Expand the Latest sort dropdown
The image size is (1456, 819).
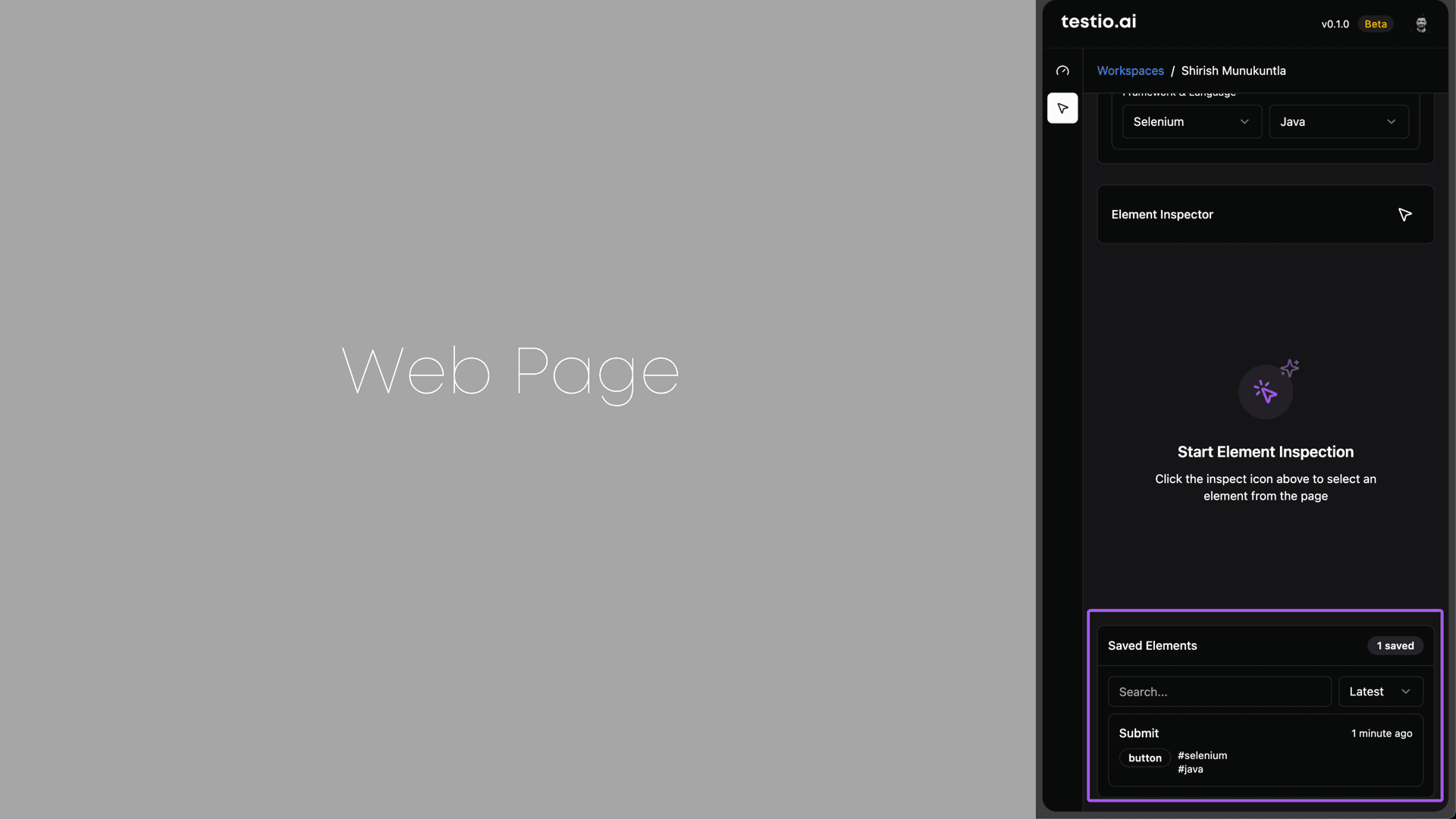coord(1379,692)
